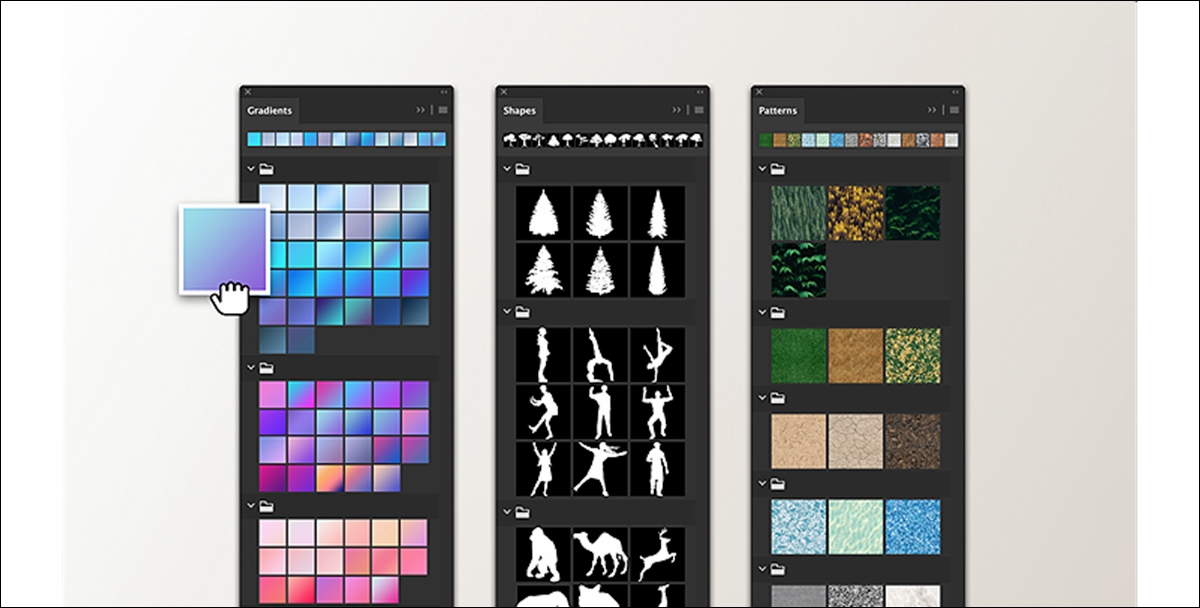Click the enlarged blue-purple gradient swatch under the hand
The width and height of the screenshot is (1200, 608).
(224, 249)
